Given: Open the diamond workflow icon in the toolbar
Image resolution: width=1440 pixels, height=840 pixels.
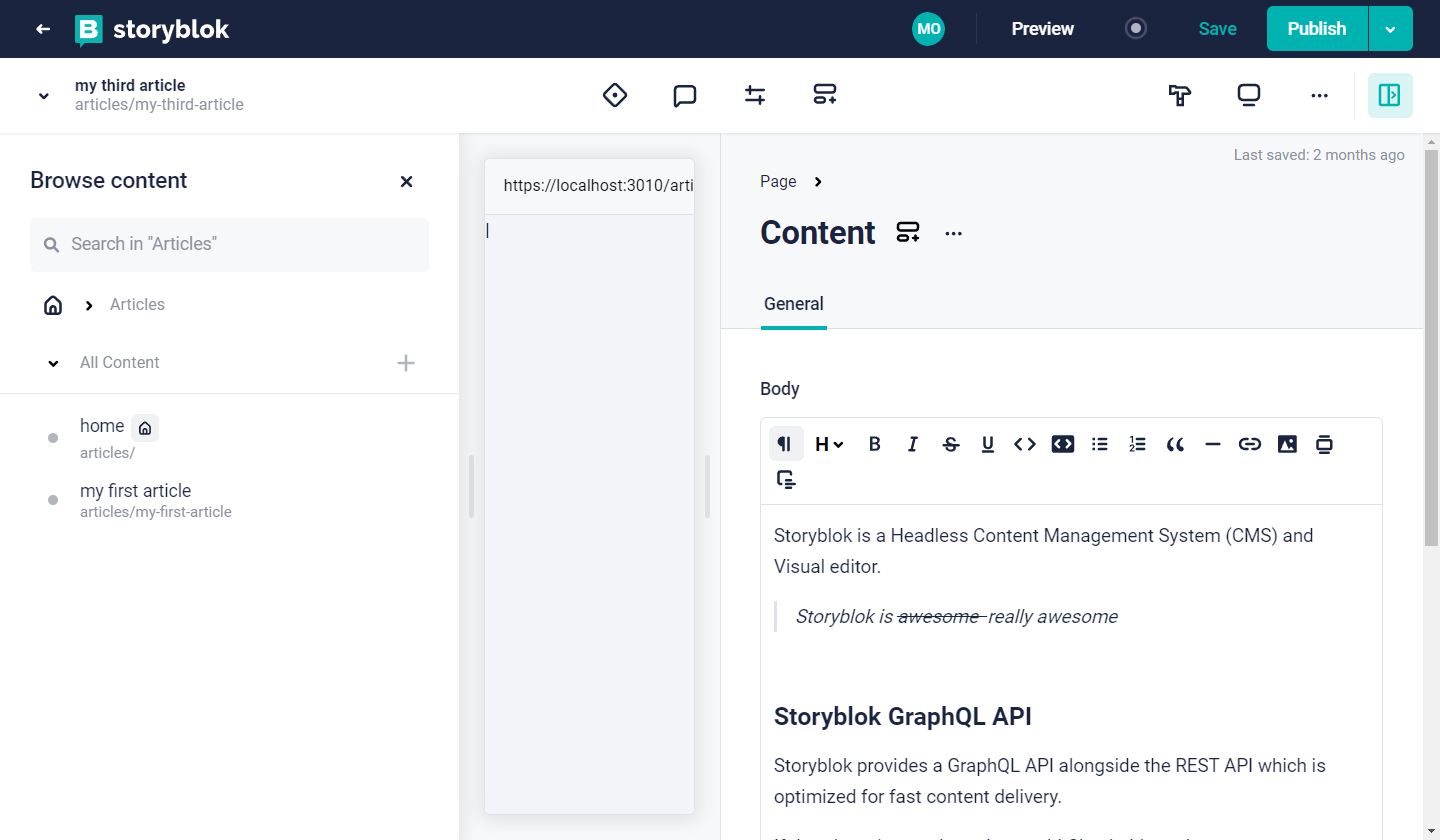Looking at the screenshot, I should click(x=615, y=95).
